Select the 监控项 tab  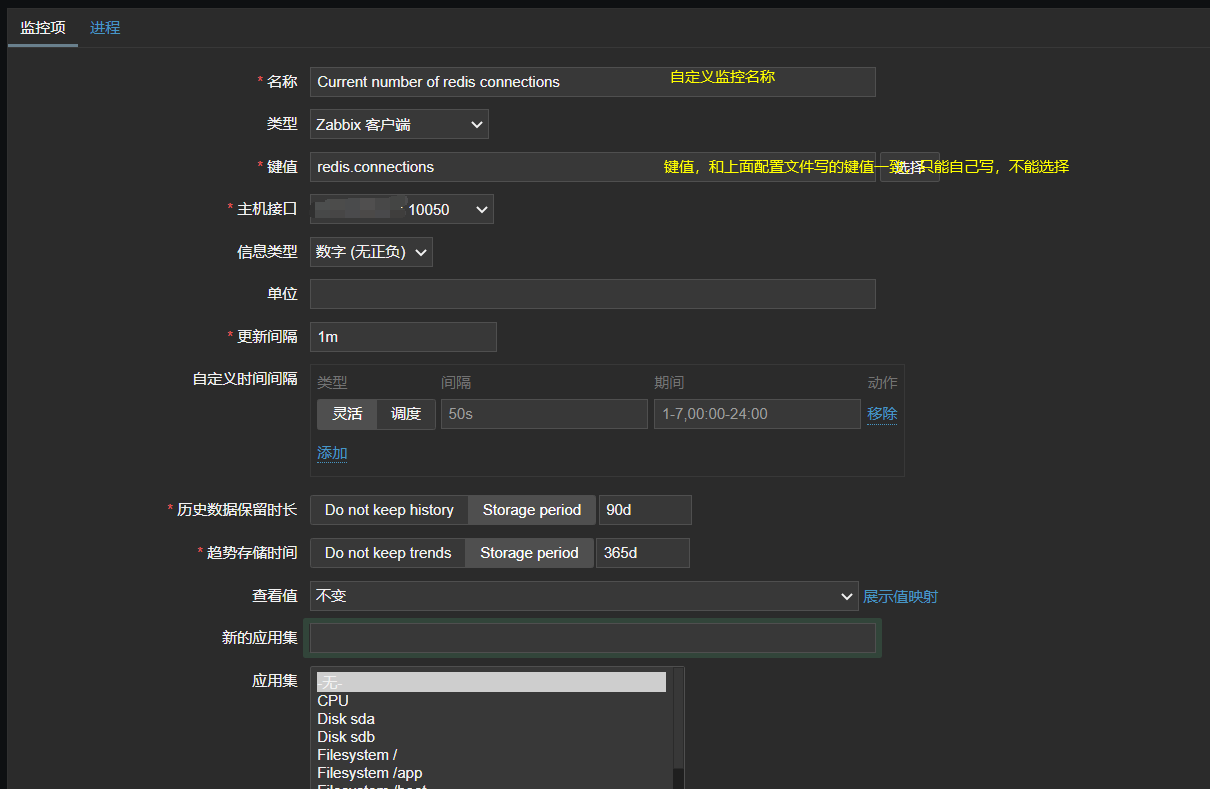[43, 28]
